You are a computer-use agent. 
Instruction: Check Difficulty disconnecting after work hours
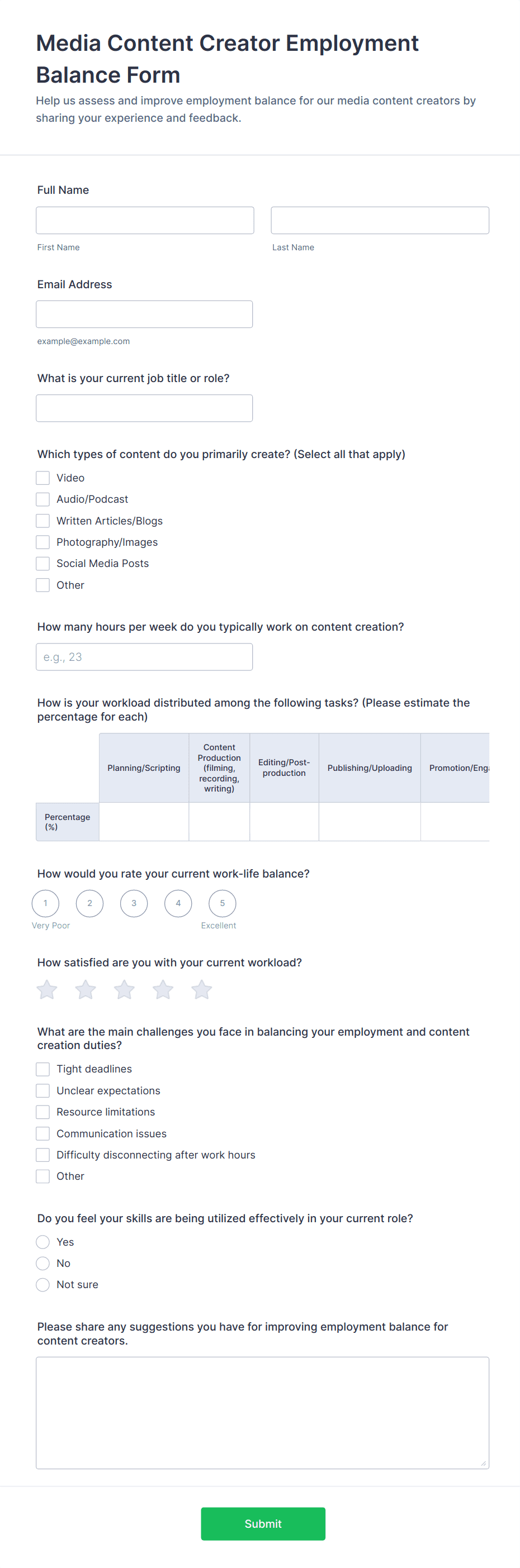pos(42,1155)
